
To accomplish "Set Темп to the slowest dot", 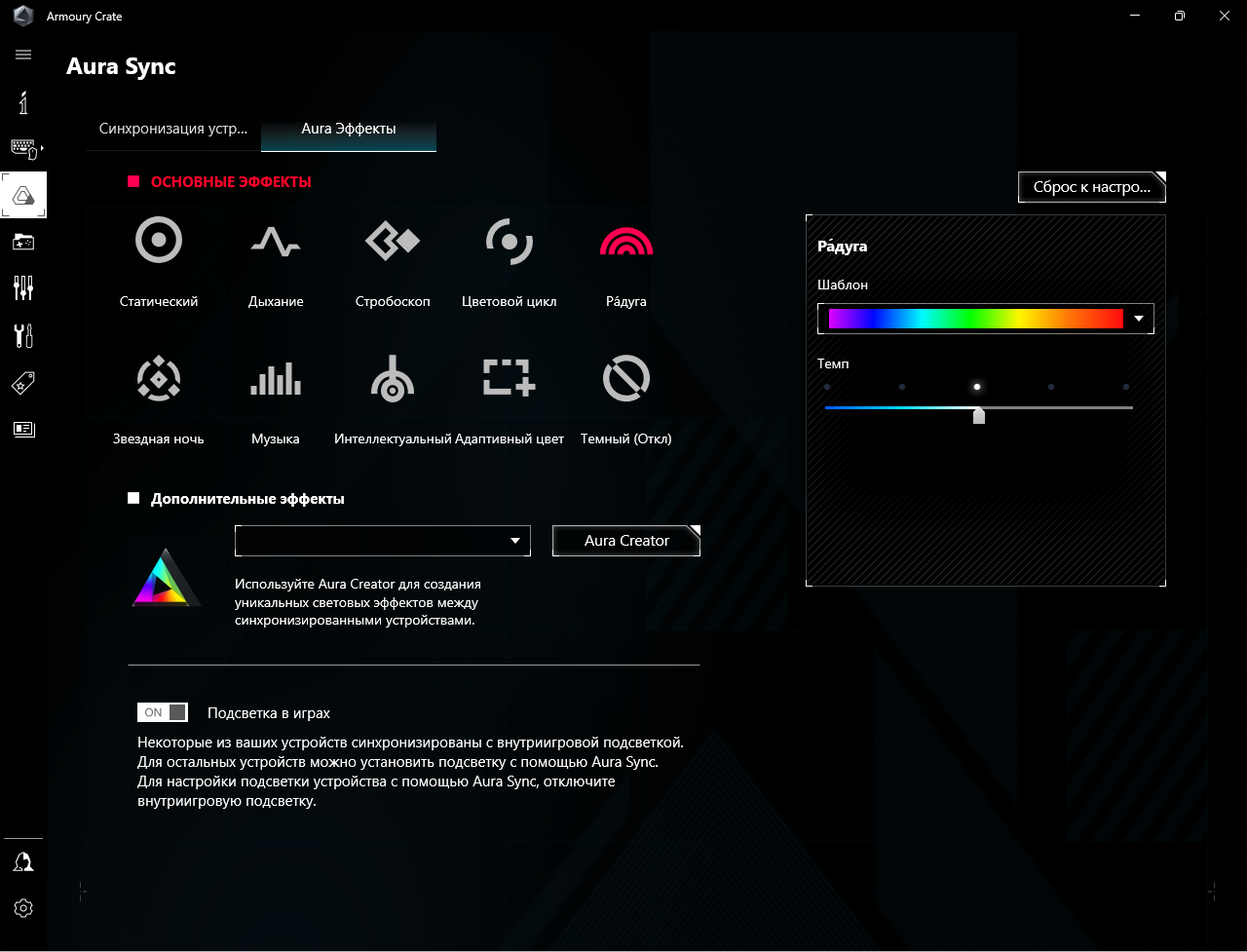I will coord(827,387).
